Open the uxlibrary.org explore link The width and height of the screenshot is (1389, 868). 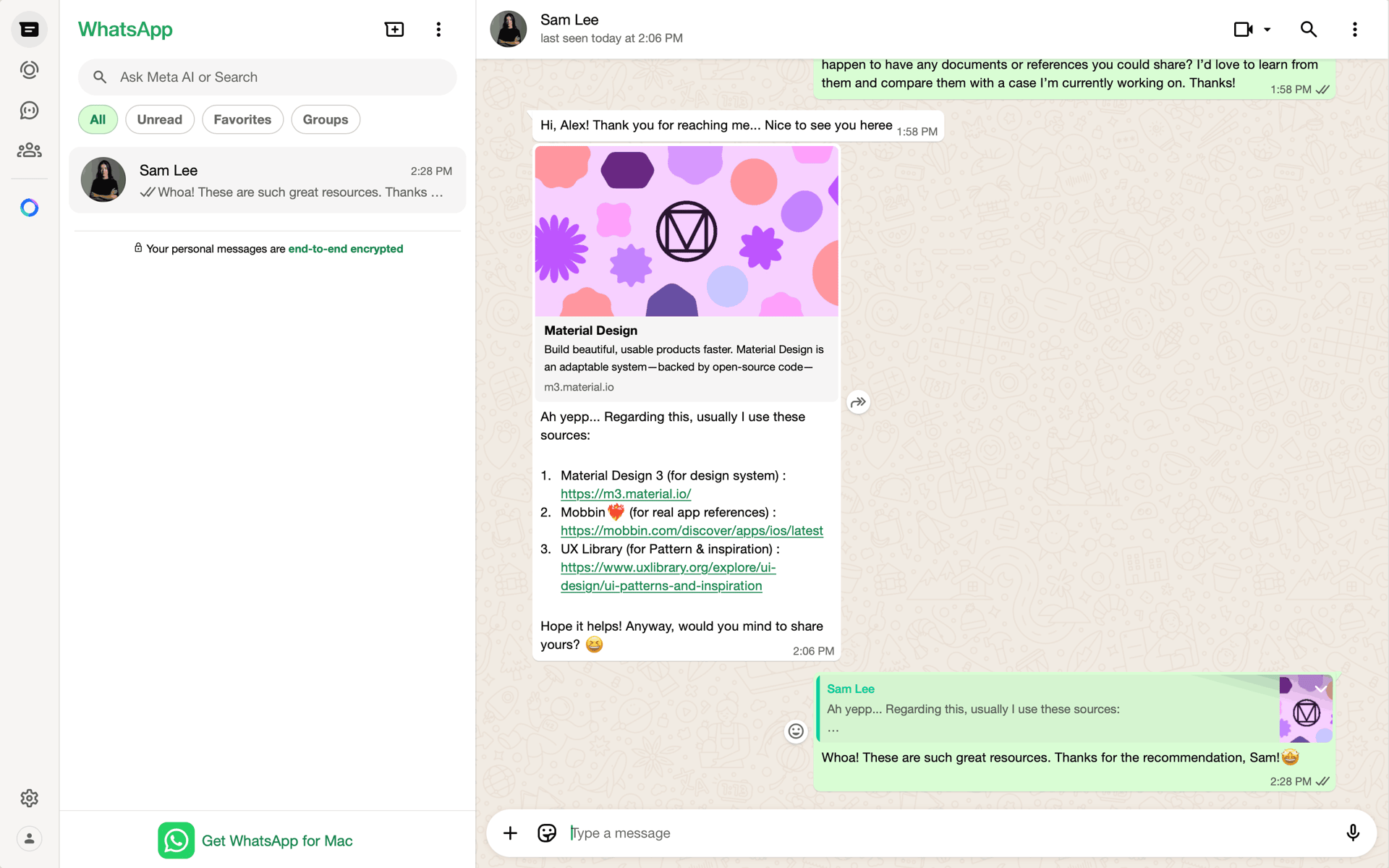[668, 576]
